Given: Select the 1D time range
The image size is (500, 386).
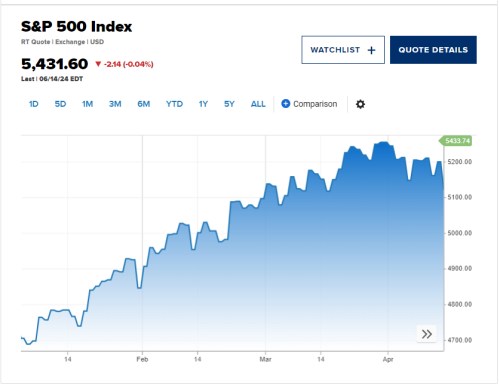Looking at the screenshot, I should 33,104.
